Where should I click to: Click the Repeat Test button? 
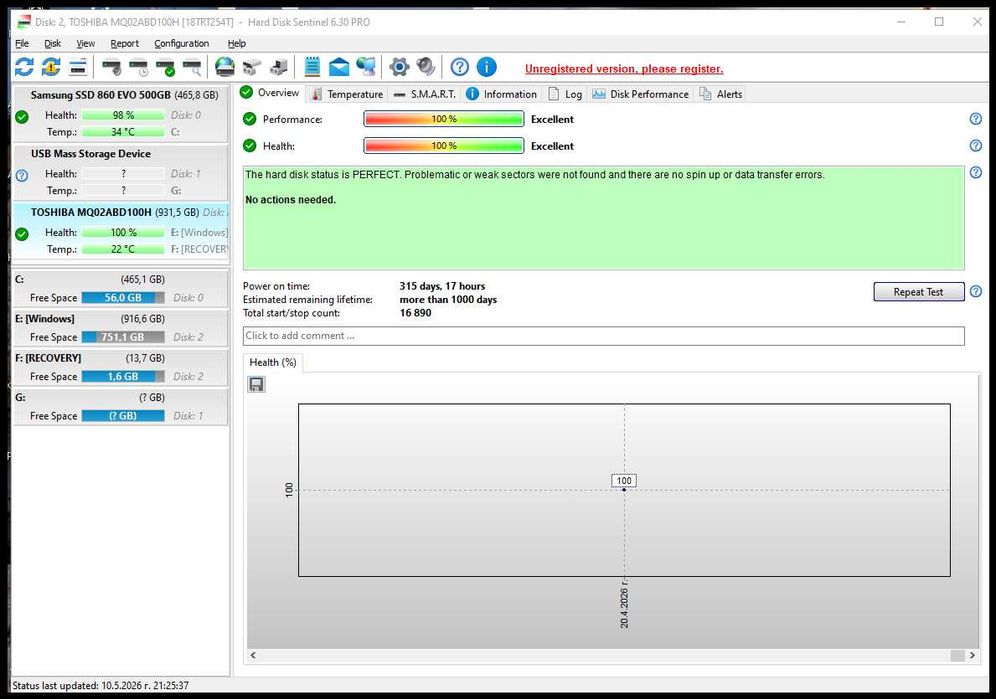[x=919, y=292]
